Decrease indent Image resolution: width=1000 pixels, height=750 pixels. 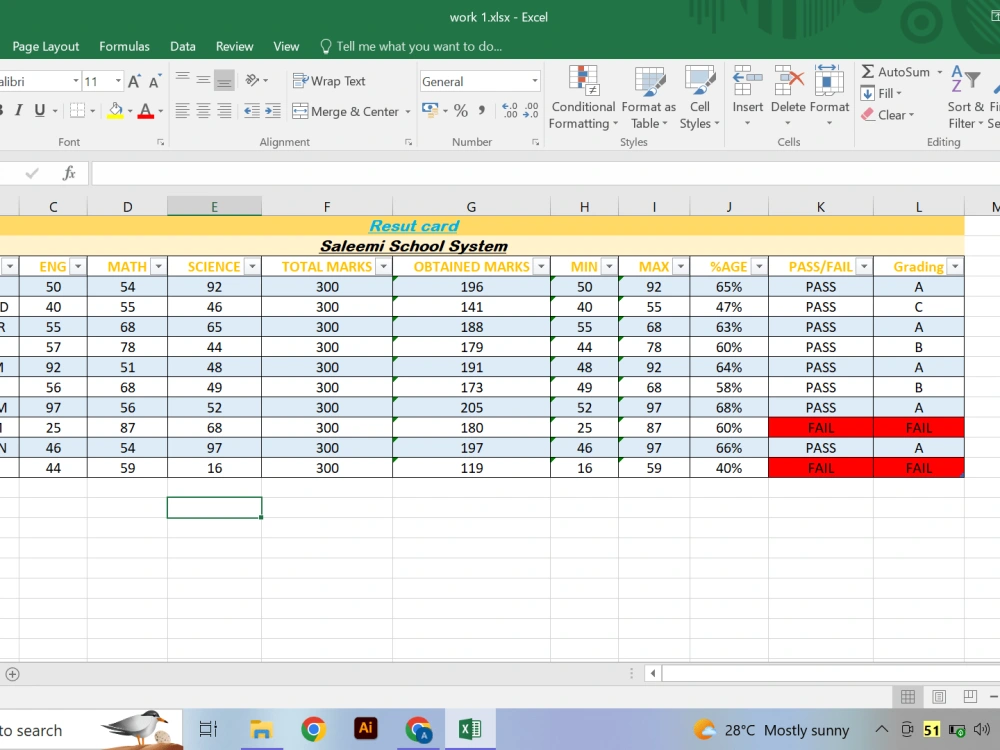coord(252,111)
